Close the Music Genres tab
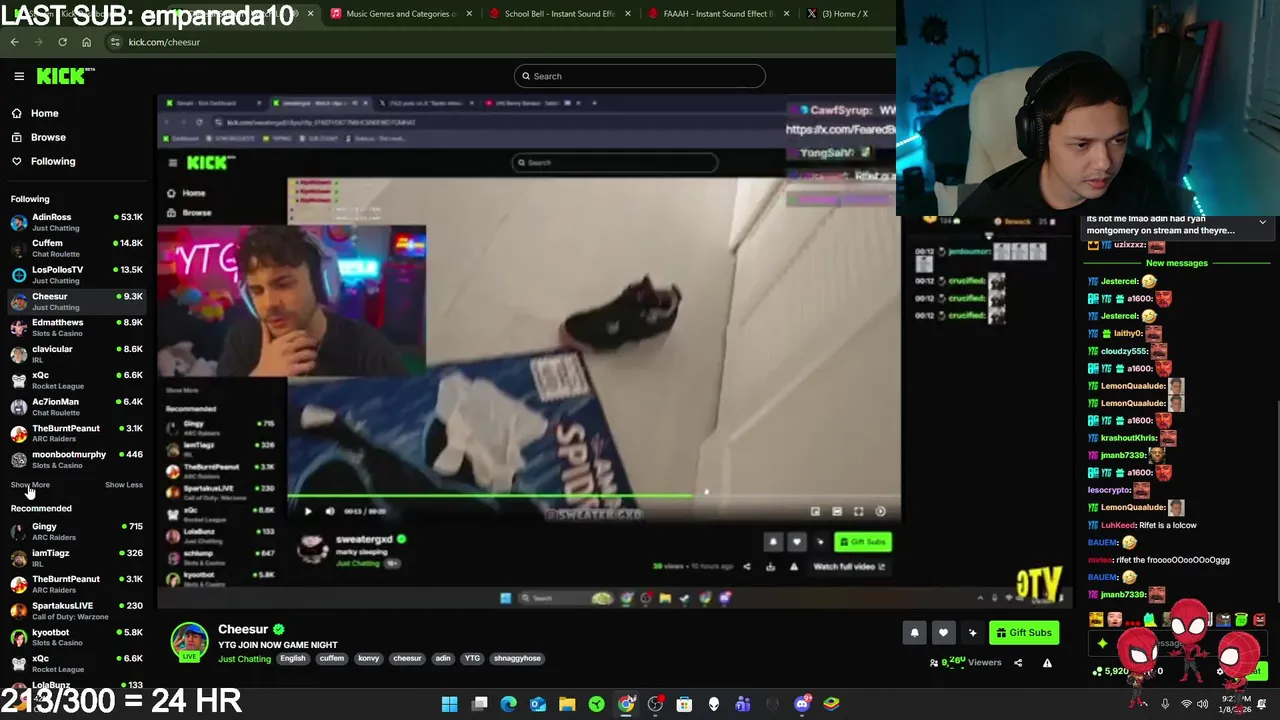Screen dimensions: 1280x720 468,14
